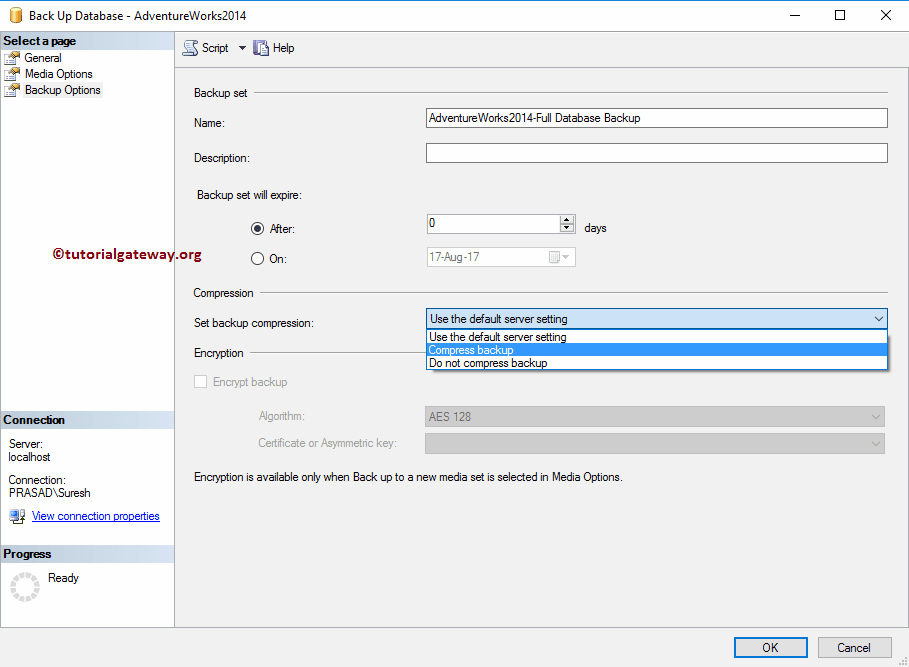The image size is (909, 667).
Task: Open the Script dropdown arrow
Action: [240, 47]
